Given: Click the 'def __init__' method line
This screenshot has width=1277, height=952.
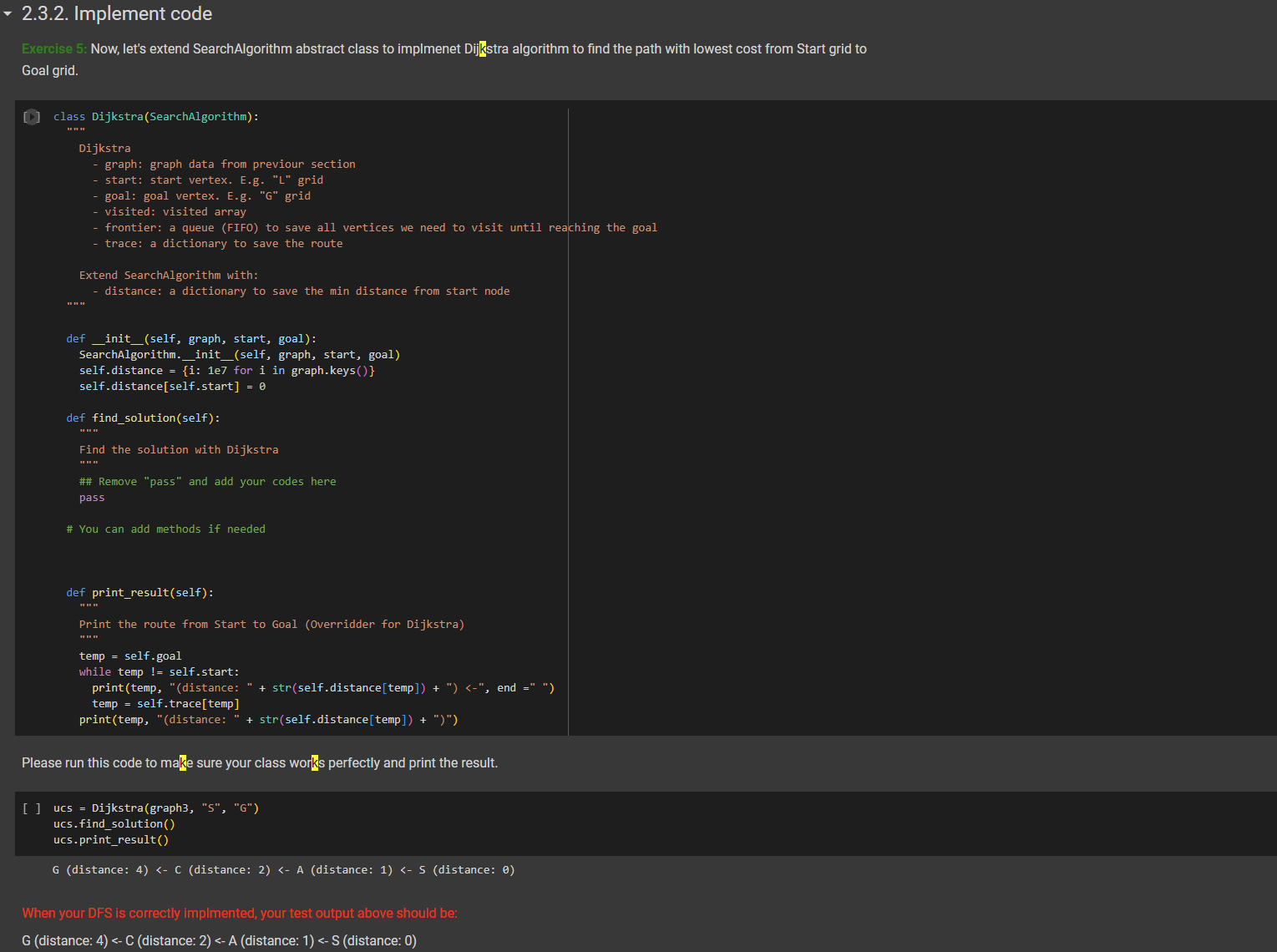Looking at the screenshot, I should (190, 338).
